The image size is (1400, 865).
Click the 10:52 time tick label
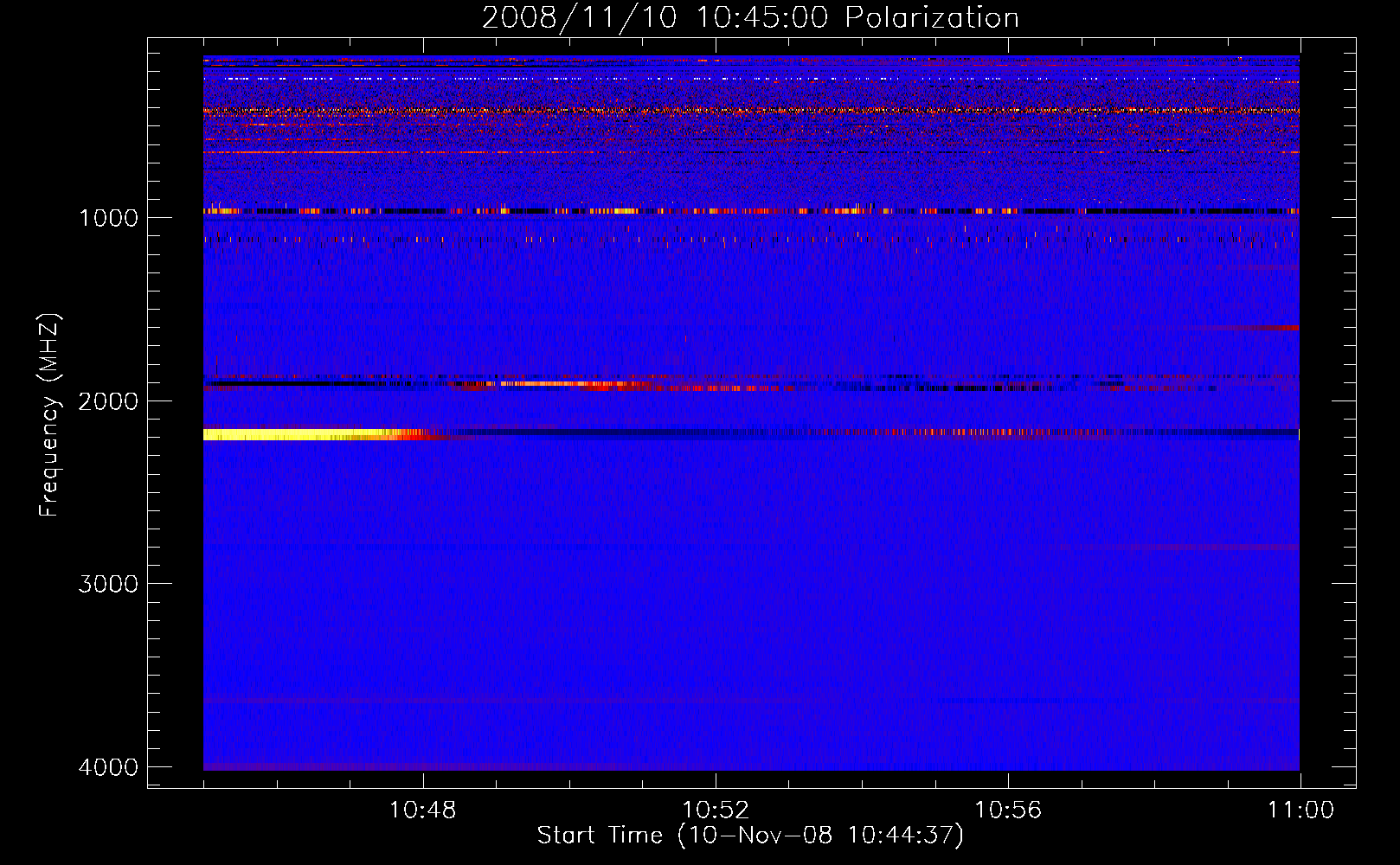[716, 811]
